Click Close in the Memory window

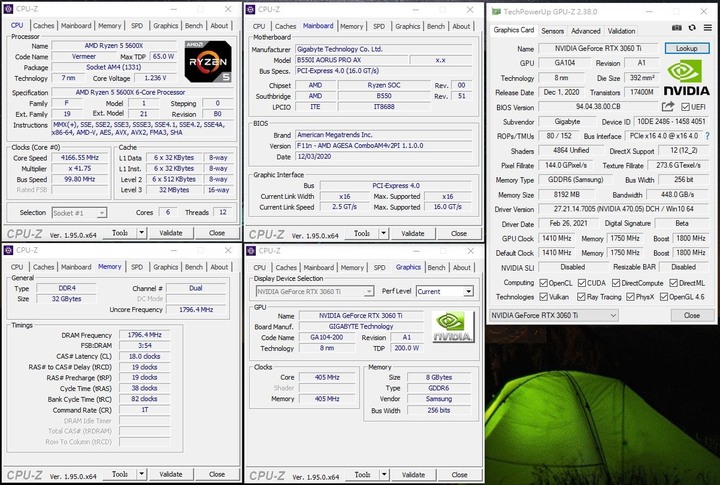[x=217, y=474]
